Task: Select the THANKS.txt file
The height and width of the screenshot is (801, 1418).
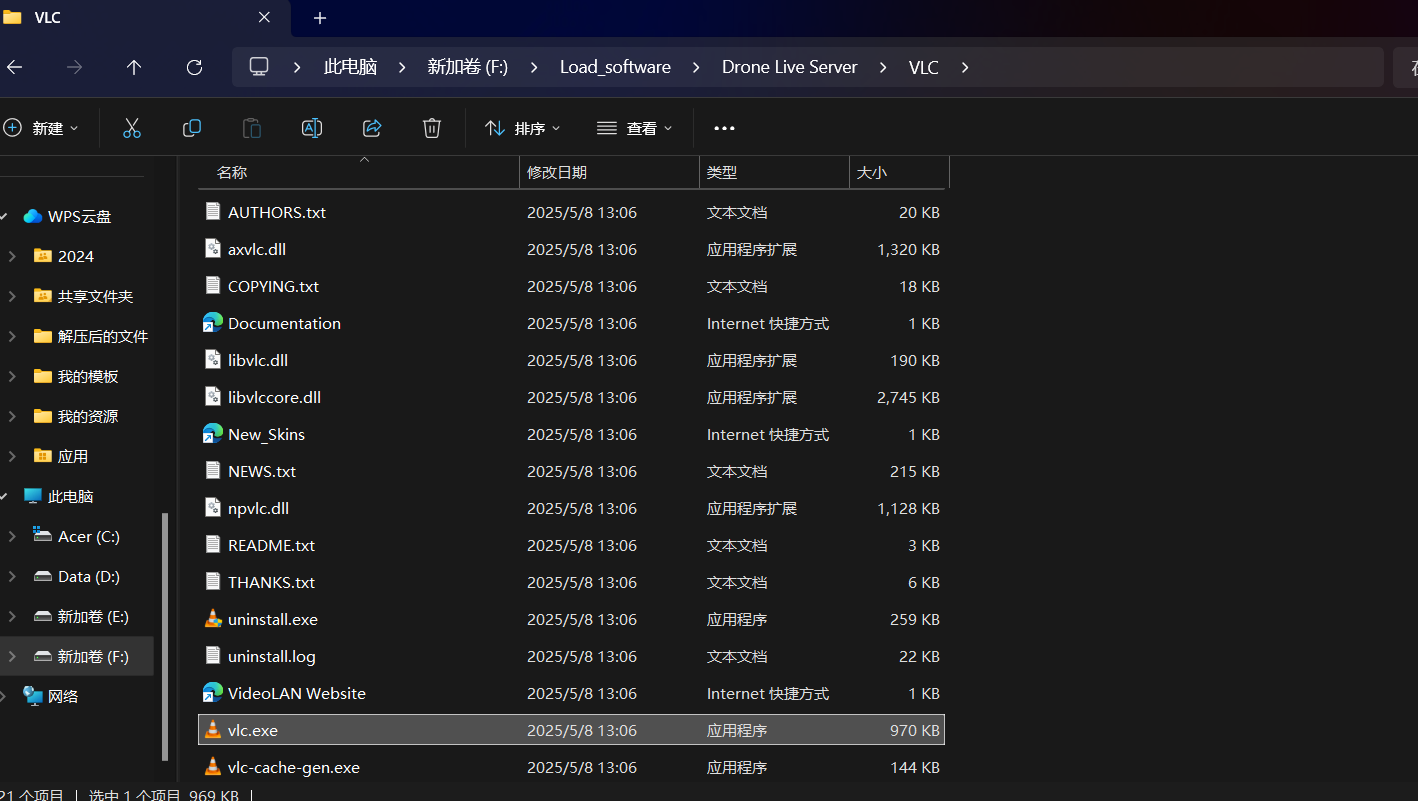Action: [x=572, y=582]
